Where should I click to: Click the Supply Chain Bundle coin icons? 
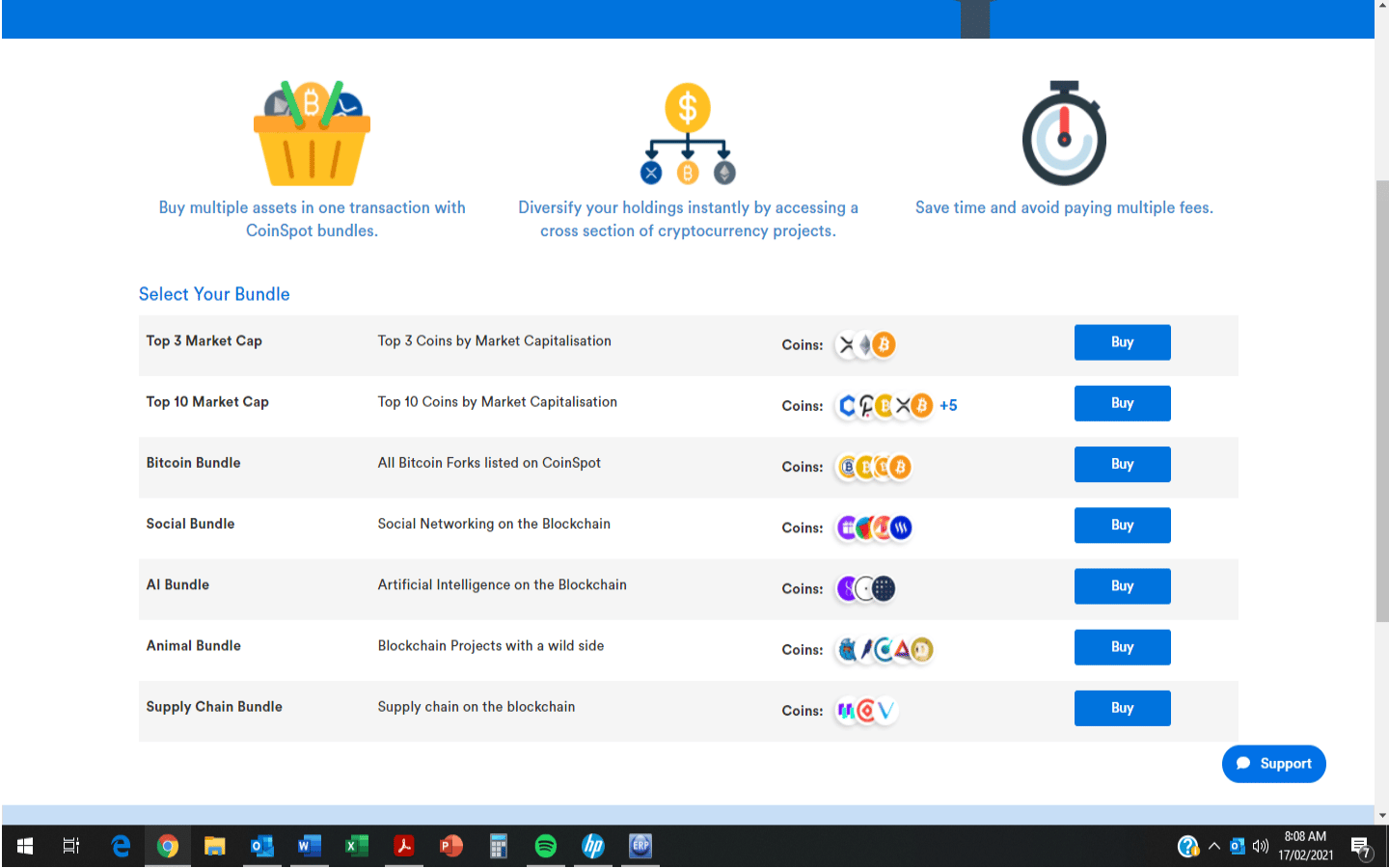[x=866, y=711]
